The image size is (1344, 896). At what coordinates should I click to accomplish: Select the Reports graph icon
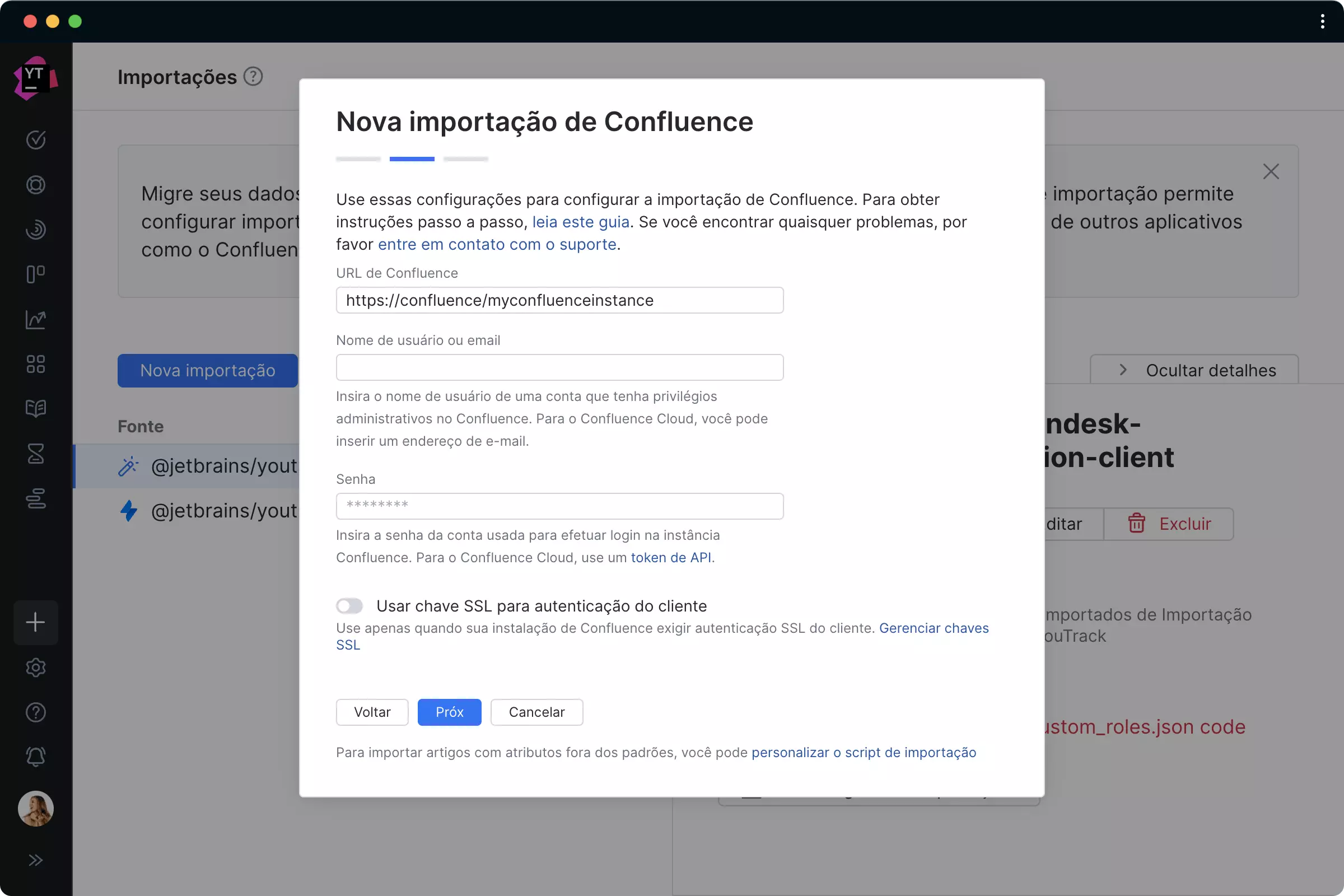pyautogui.click(x=35, y=319)
